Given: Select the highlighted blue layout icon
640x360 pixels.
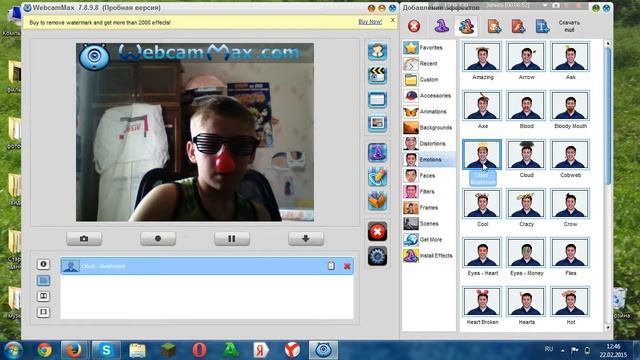Looking at the screenshot, I should click(x=43, y=280).
